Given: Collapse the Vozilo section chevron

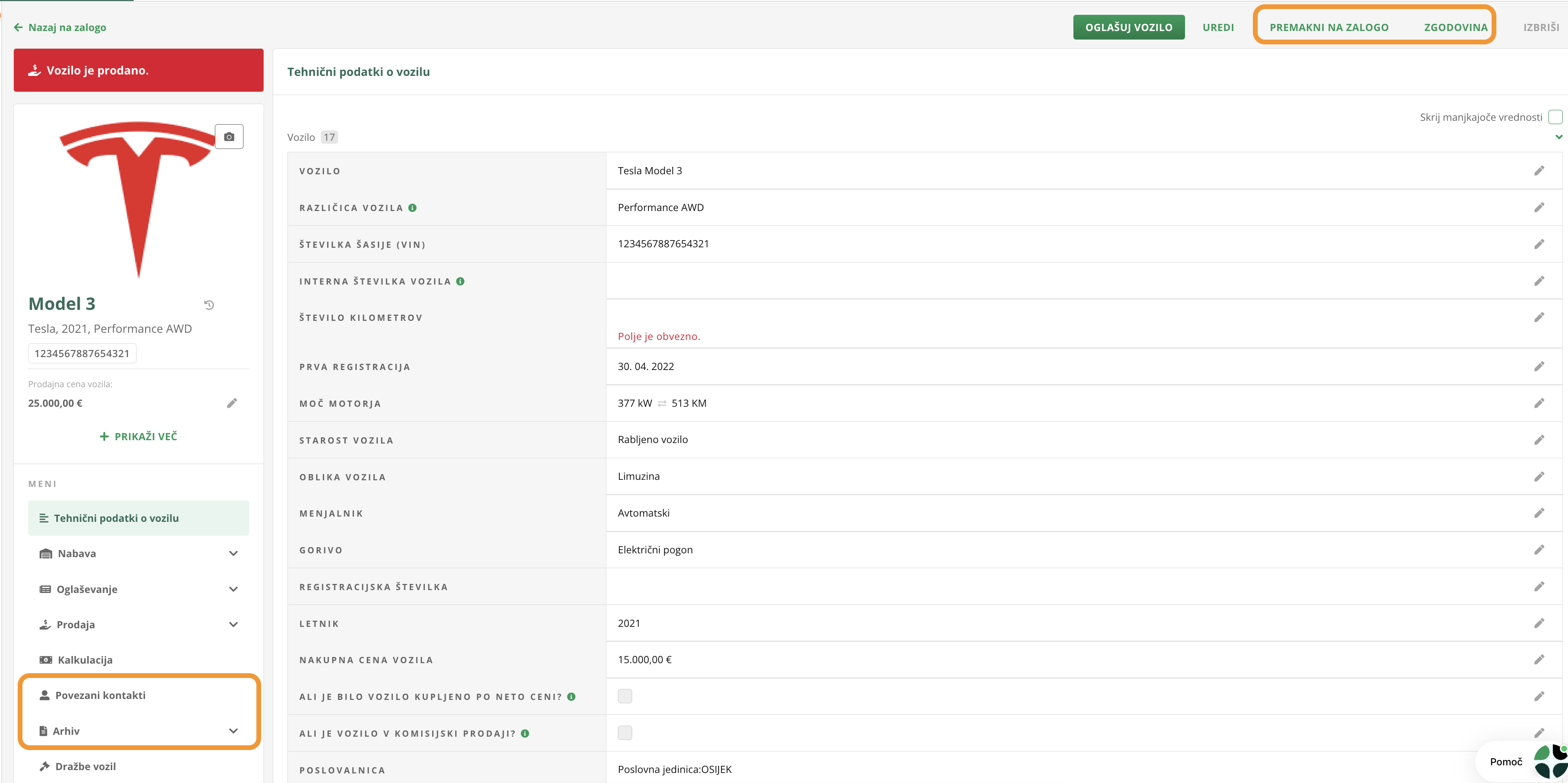Looking at the screenshot, I should [1558, 137].
